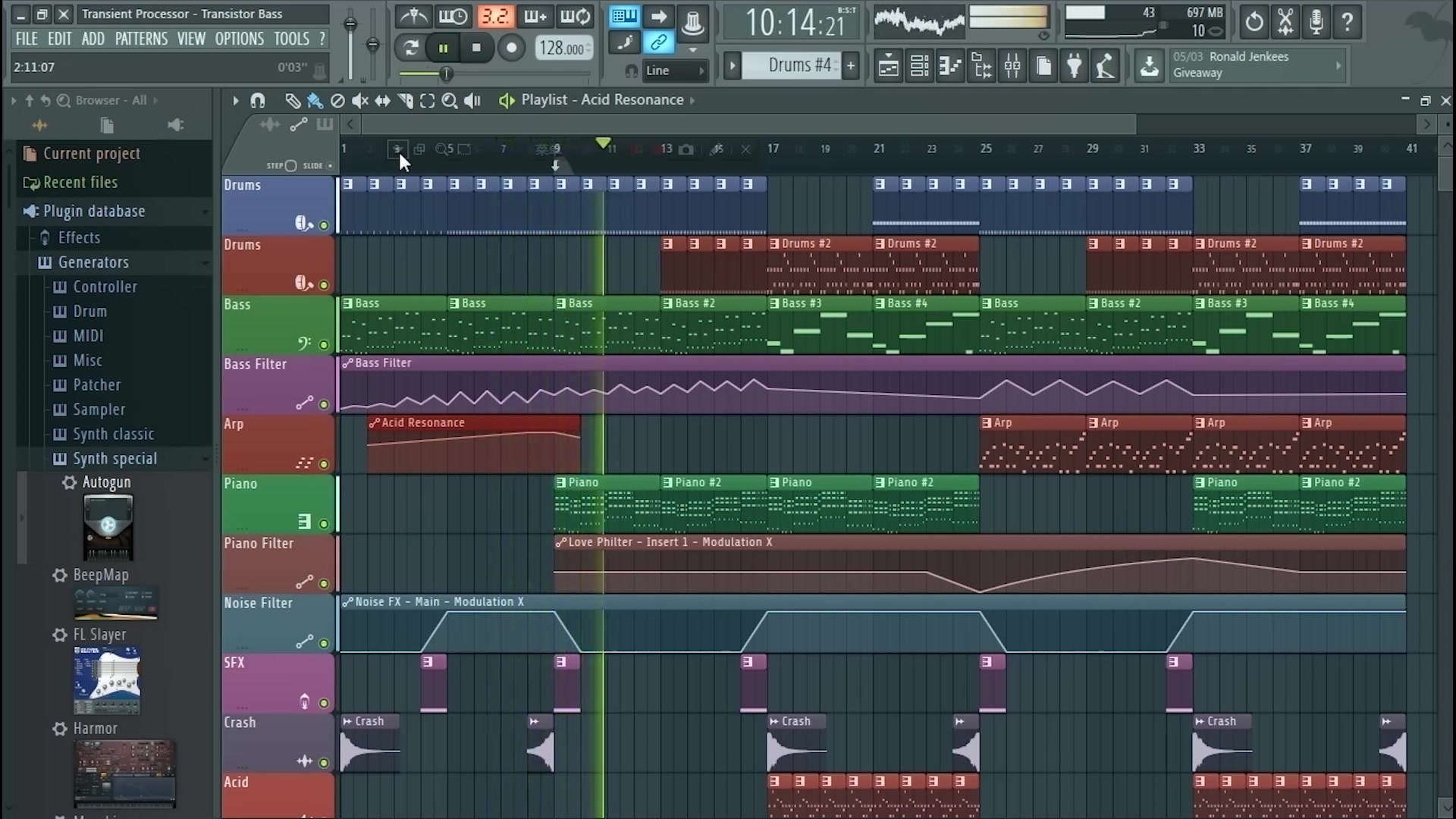The width and height of the screenshot is (1456, 819).
Task: Open the PATTERNS menu
Action: (141, 39)
